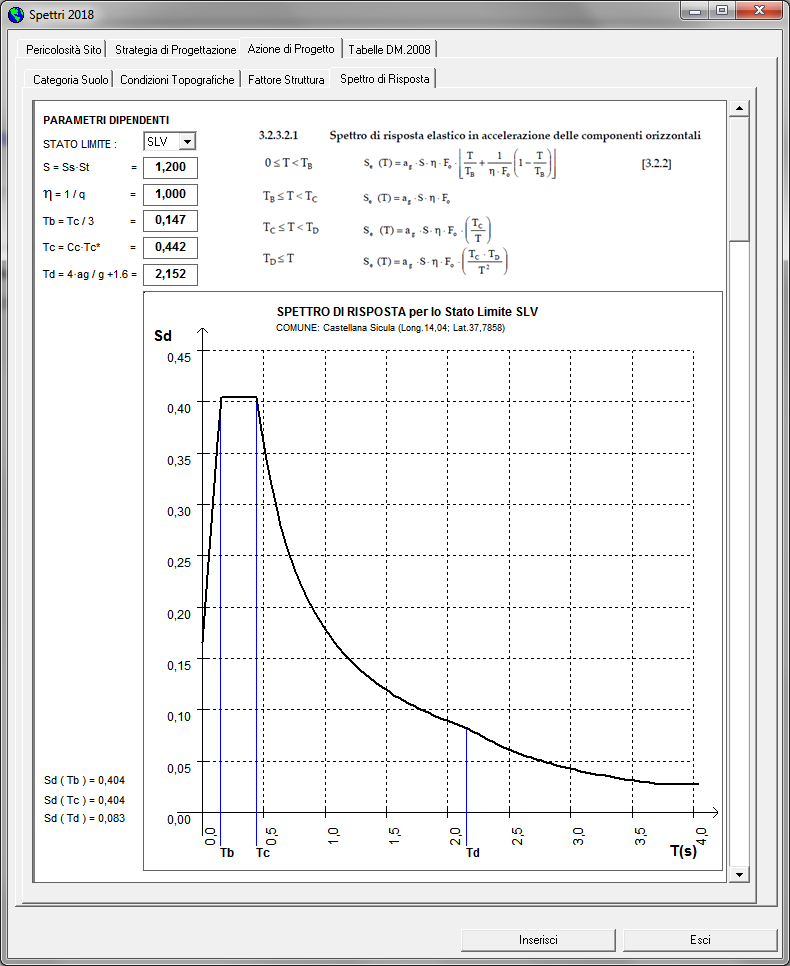790x966 pixels.
Task: Click the S = Ss·St value field
Action: (x=170, y=168)
